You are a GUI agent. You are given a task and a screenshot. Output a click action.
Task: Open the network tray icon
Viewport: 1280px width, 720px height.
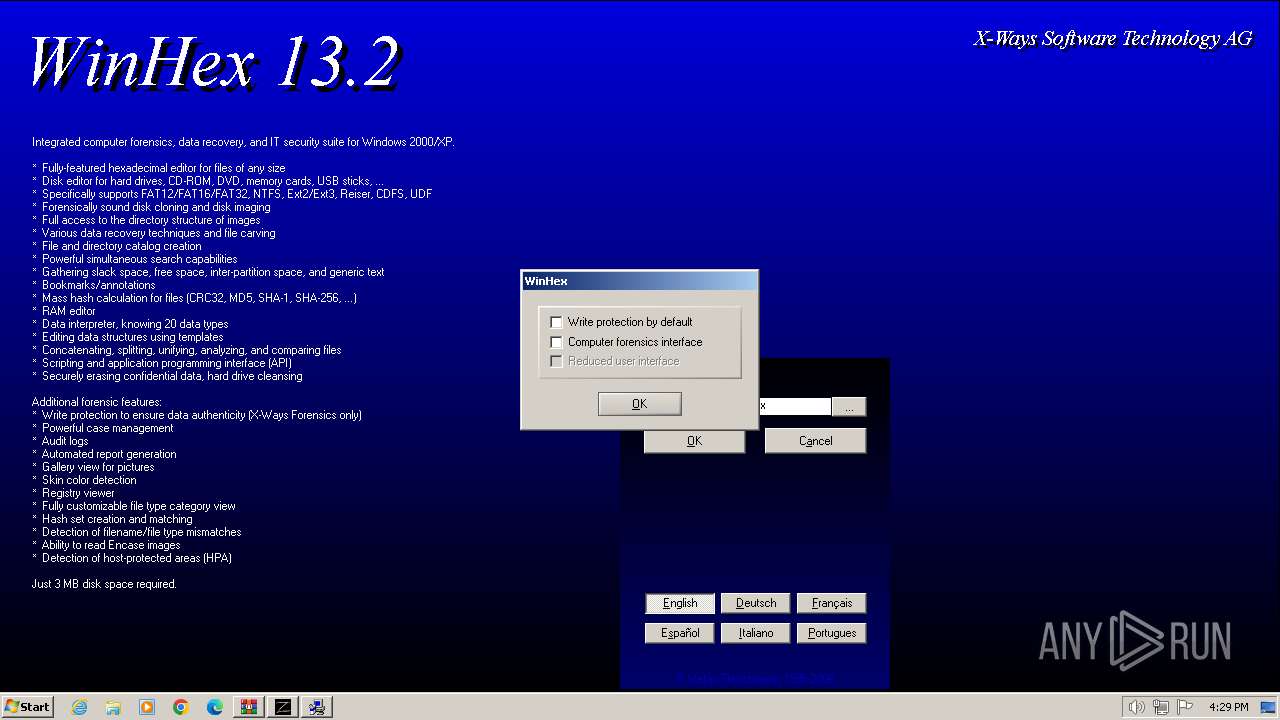coord(1160,707)
